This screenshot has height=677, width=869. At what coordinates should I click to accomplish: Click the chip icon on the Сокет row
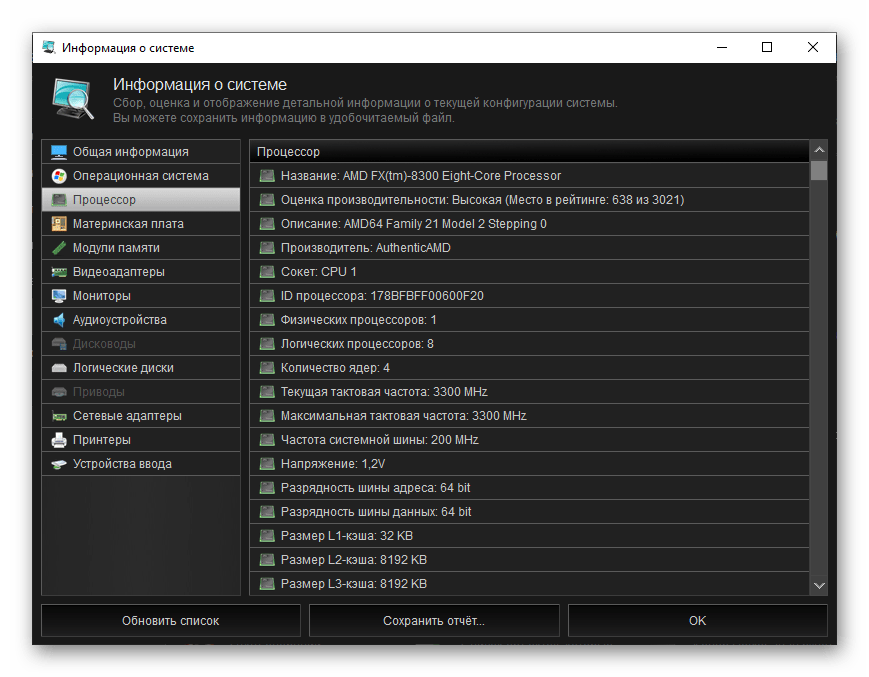point(267,271)
